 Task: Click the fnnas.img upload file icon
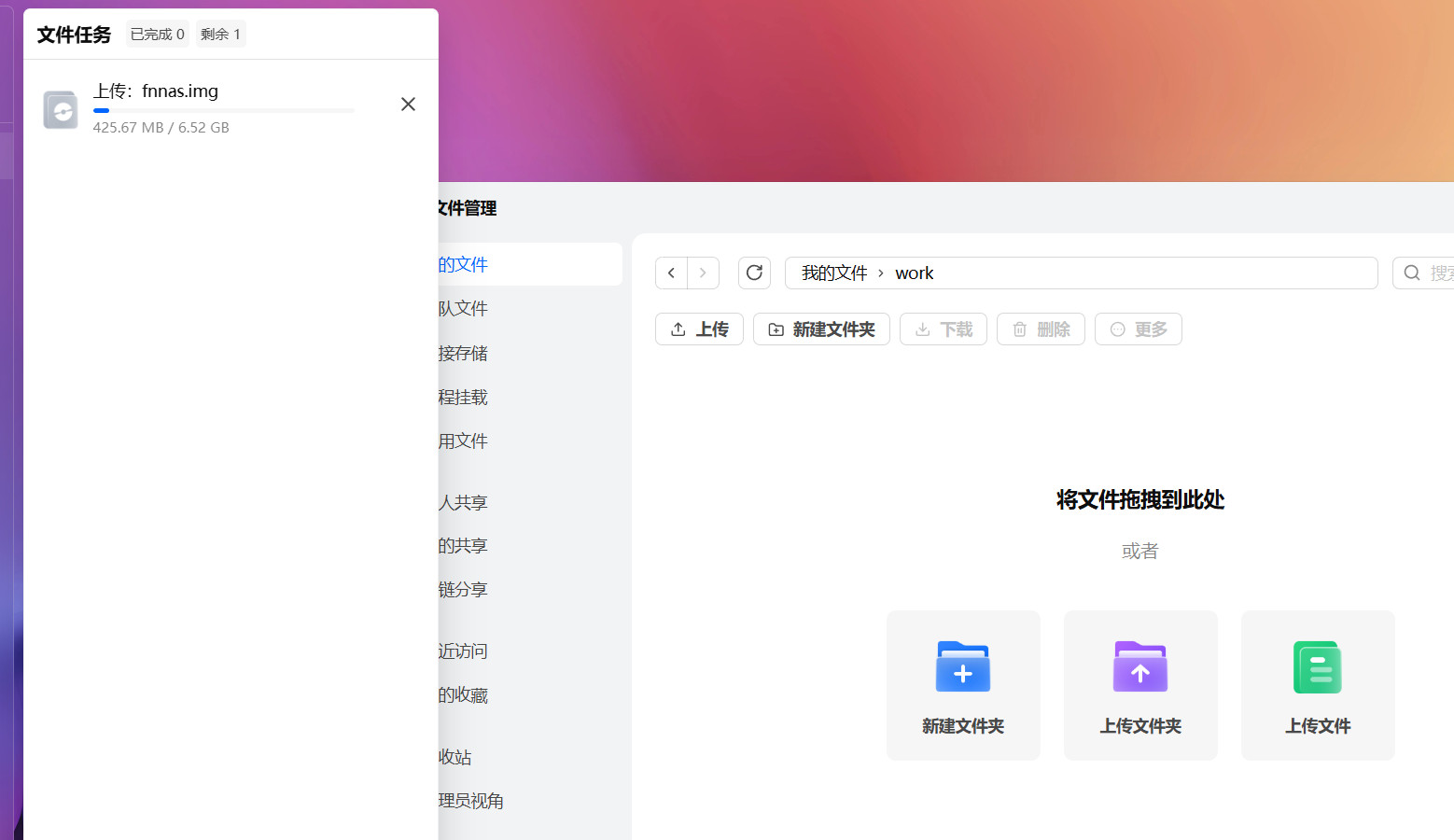click(x=62, y=110)
